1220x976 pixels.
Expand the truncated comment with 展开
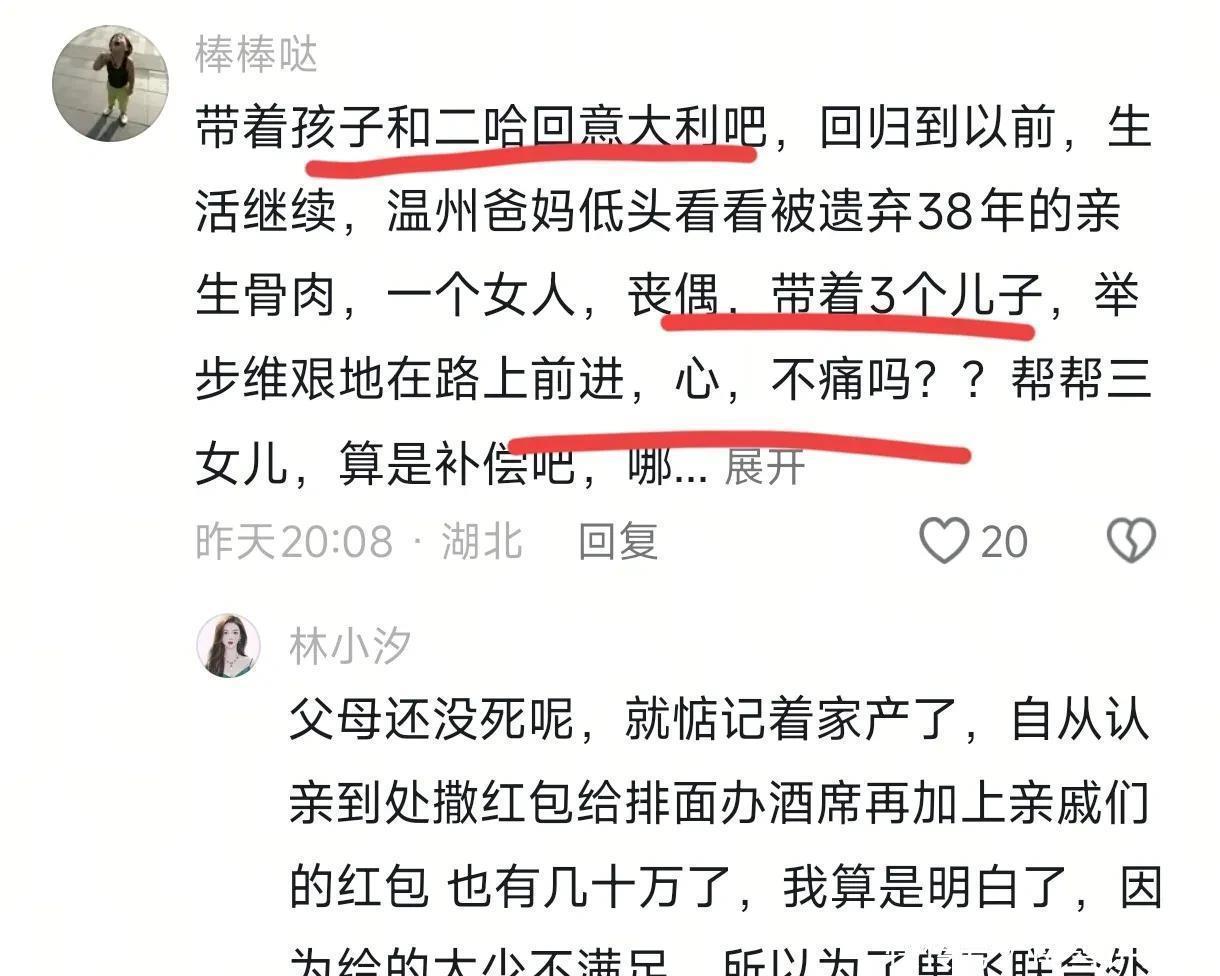point(764,466)
